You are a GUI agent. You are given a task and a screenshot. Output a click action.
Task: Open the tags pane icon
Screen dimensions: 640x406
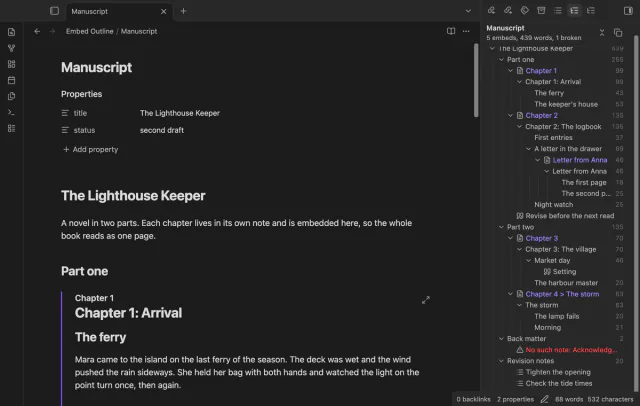(524, 11)
